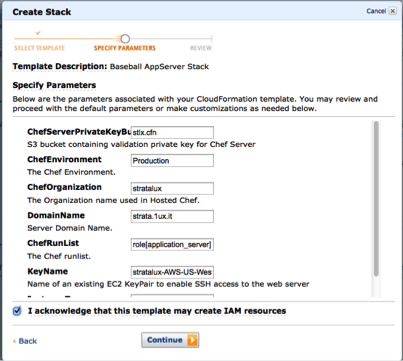Focus the KeyName input field
Screen dimensions: 403x361
click(172, 272)
